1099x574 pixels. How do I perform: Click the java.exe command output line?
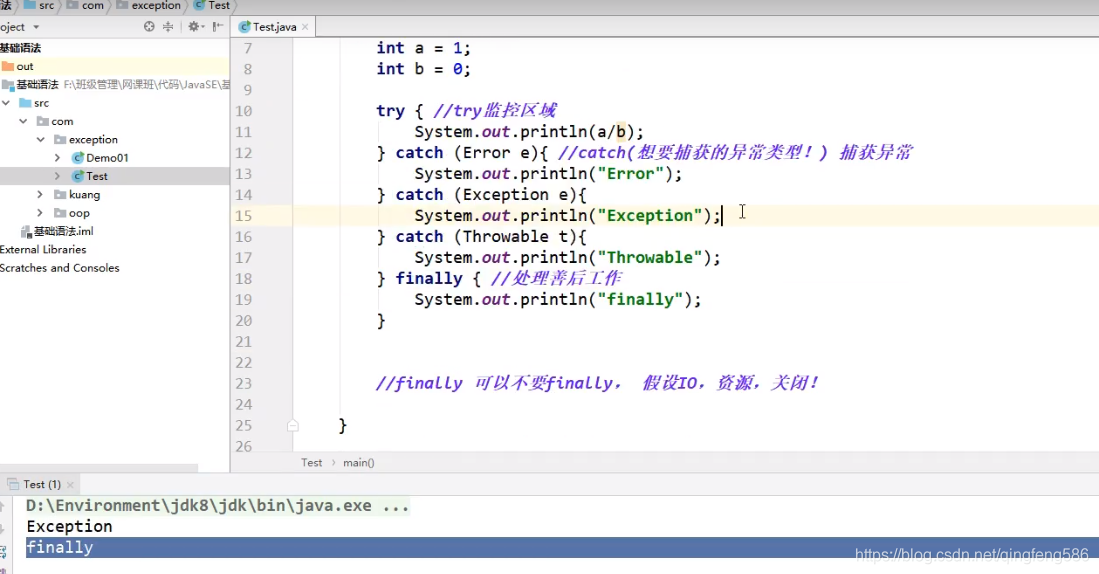[x=217, y=506]
